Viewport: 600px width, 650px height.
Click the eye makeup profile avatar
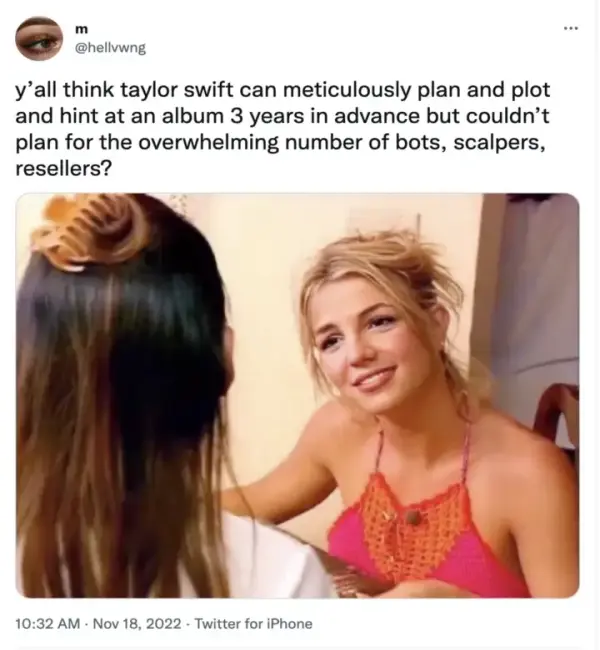pyautogui.click(x=39, y=39)
